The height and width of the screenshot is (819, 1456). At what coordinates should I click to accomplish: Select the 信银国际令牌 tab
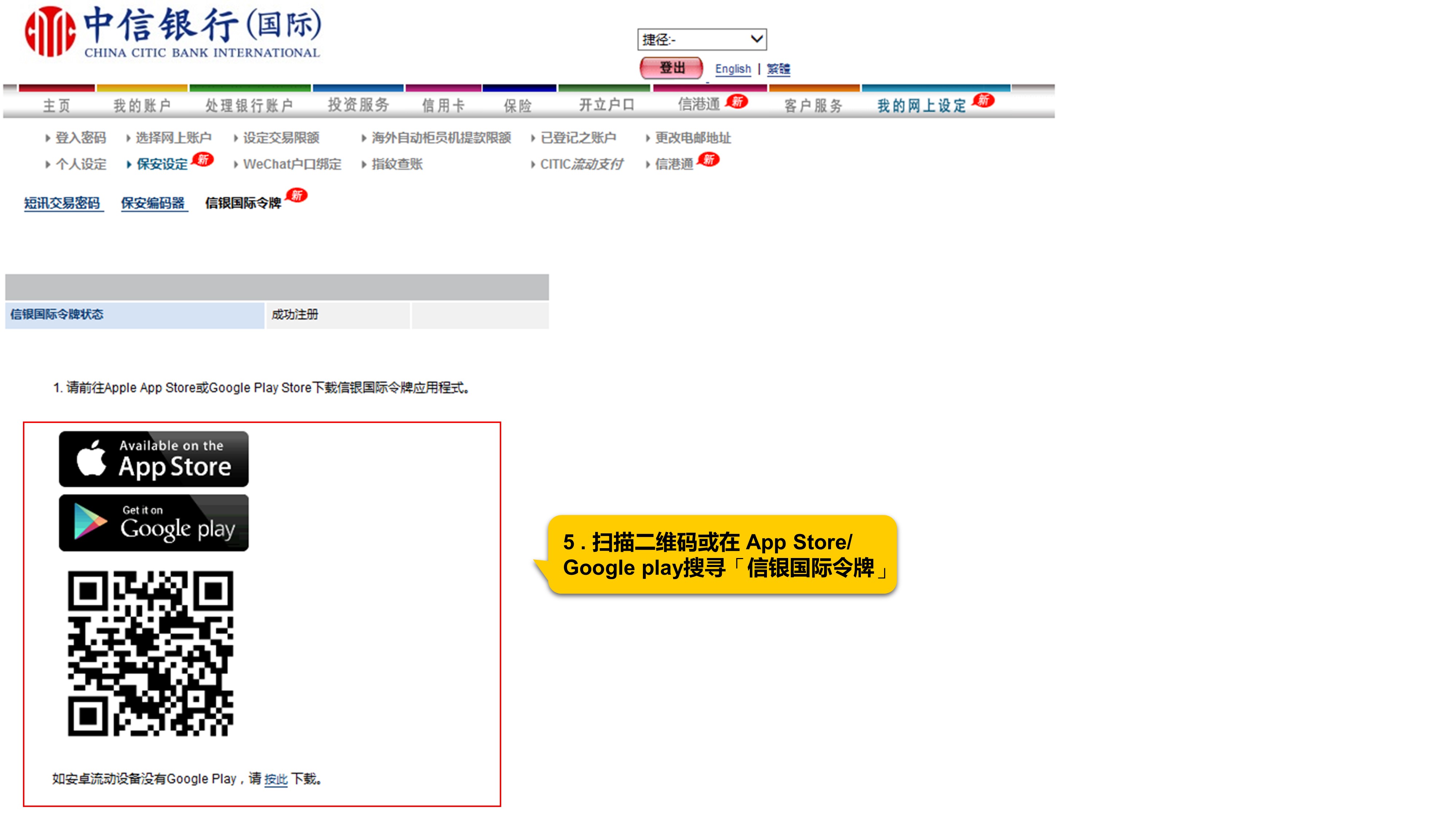[x=243, y=203]
